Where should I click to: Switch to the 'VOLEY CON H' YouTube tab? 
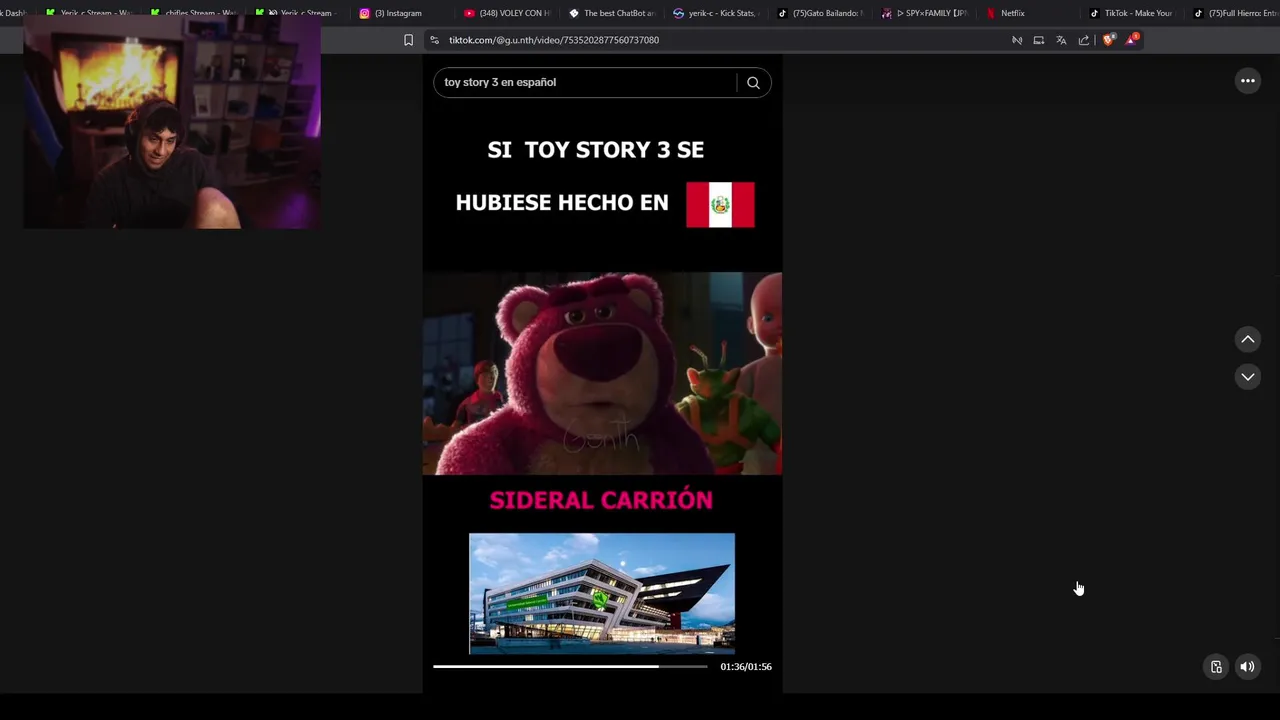507,13
